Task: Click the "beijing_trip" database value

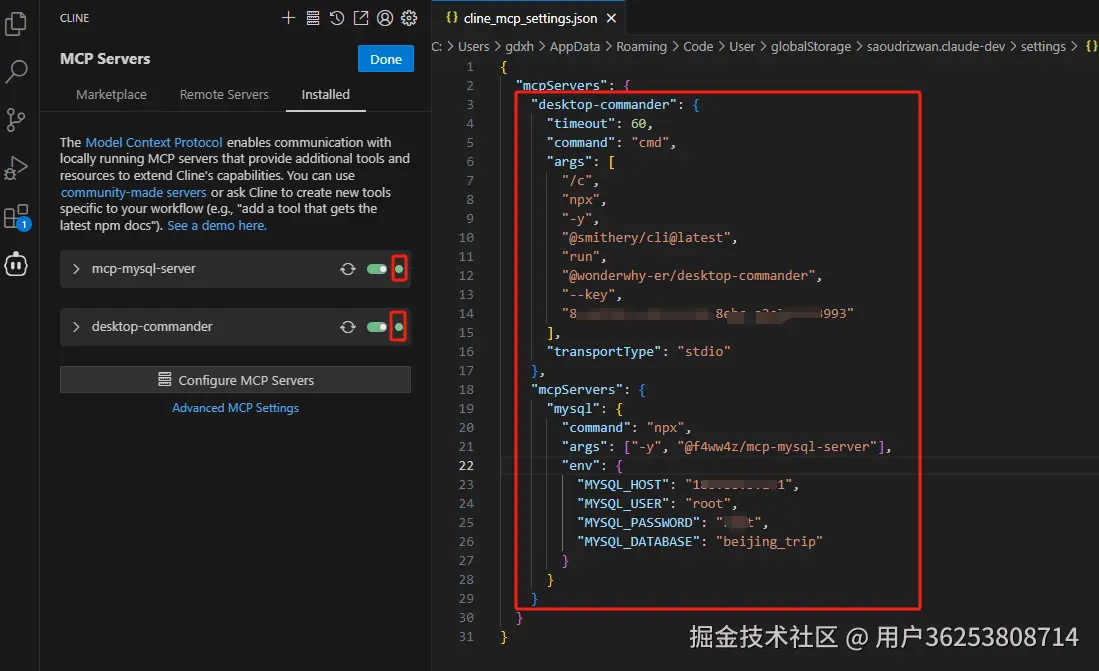Action: 769,541
